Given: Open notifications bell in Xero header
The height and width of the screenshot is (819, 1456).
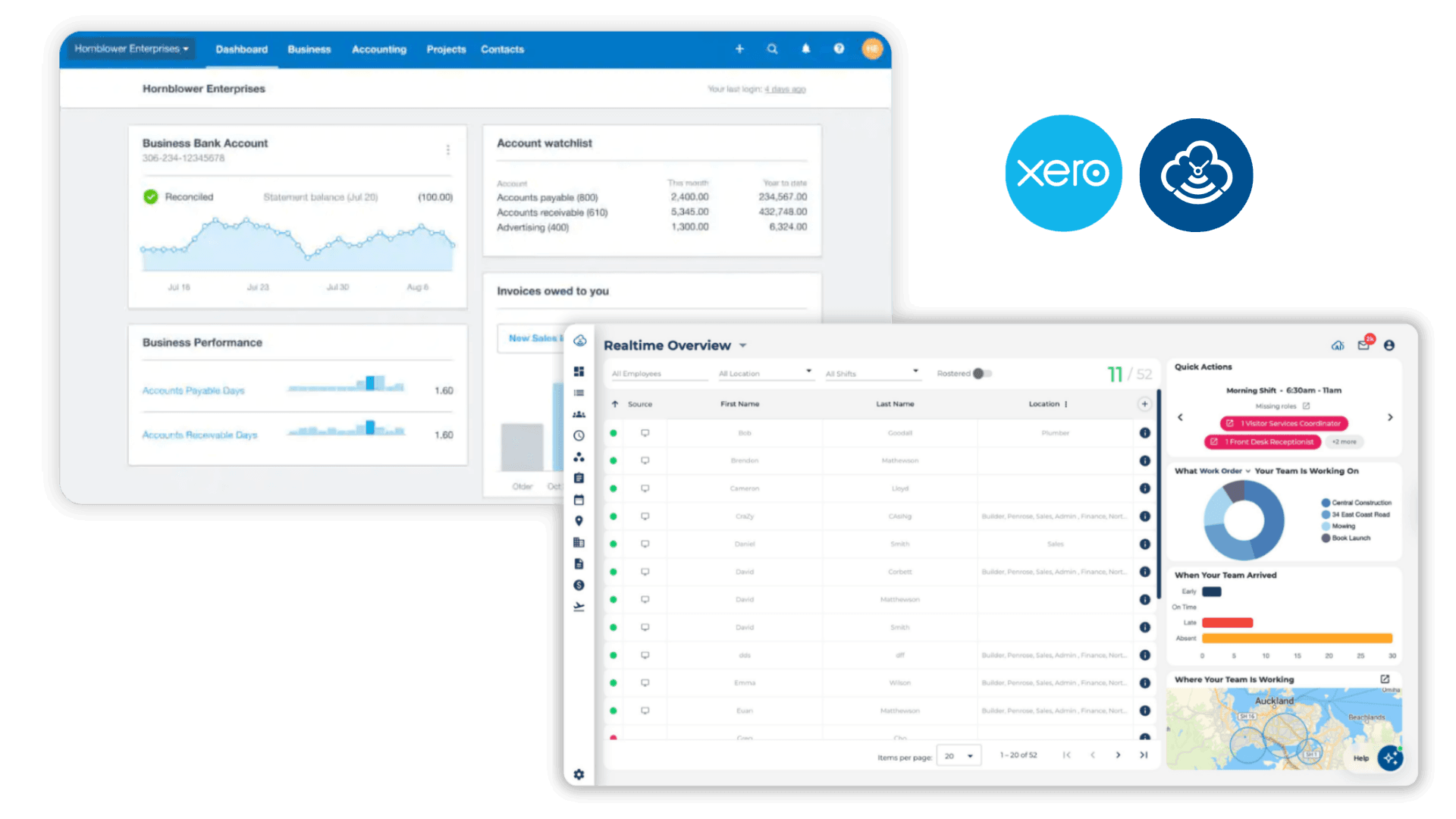Looking at the screenshot, I should point(805,49).
